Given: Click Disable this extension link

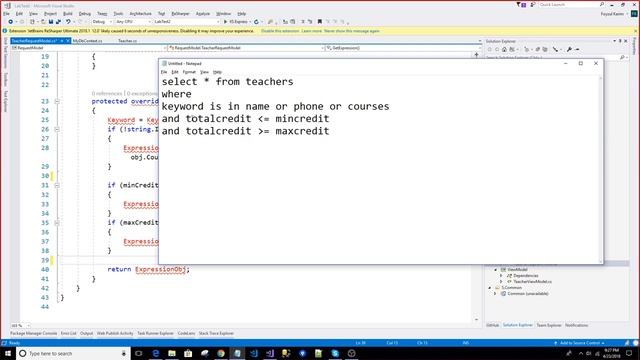Looking at the screenshot, I should click(x=280, y=31).
